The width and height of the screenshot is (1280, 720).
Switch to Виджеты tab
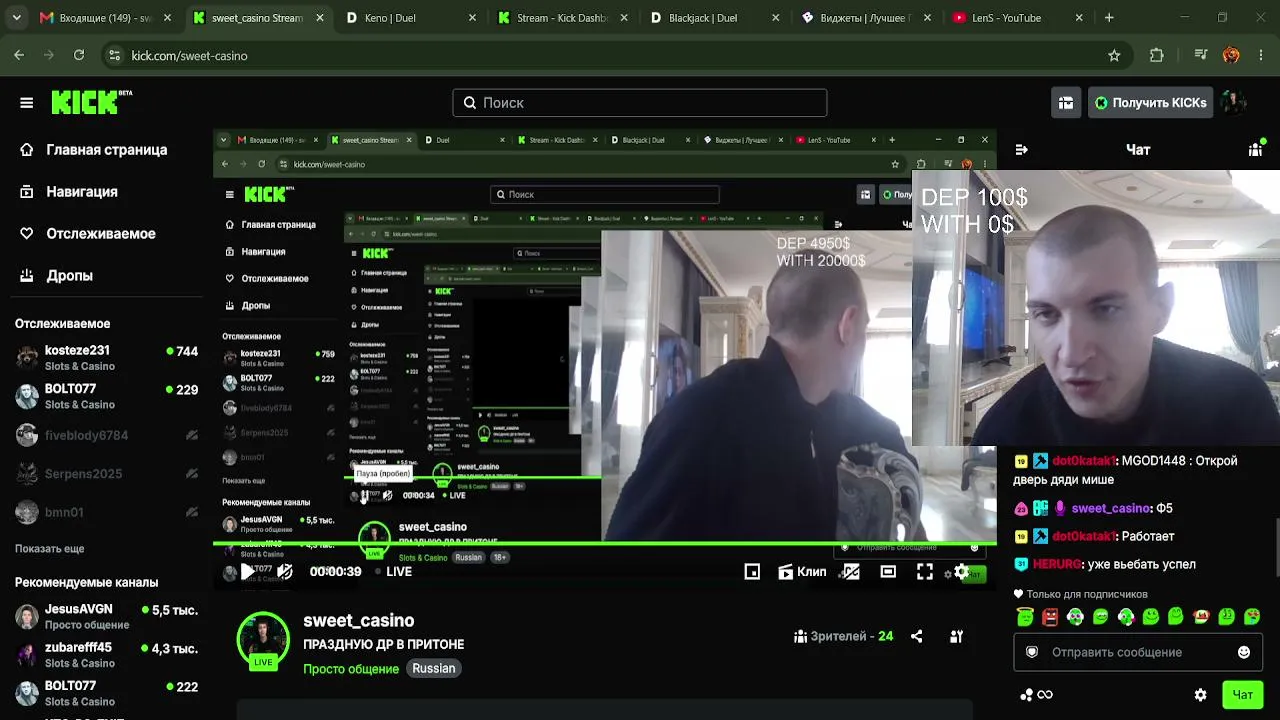[x=867, y=18]
